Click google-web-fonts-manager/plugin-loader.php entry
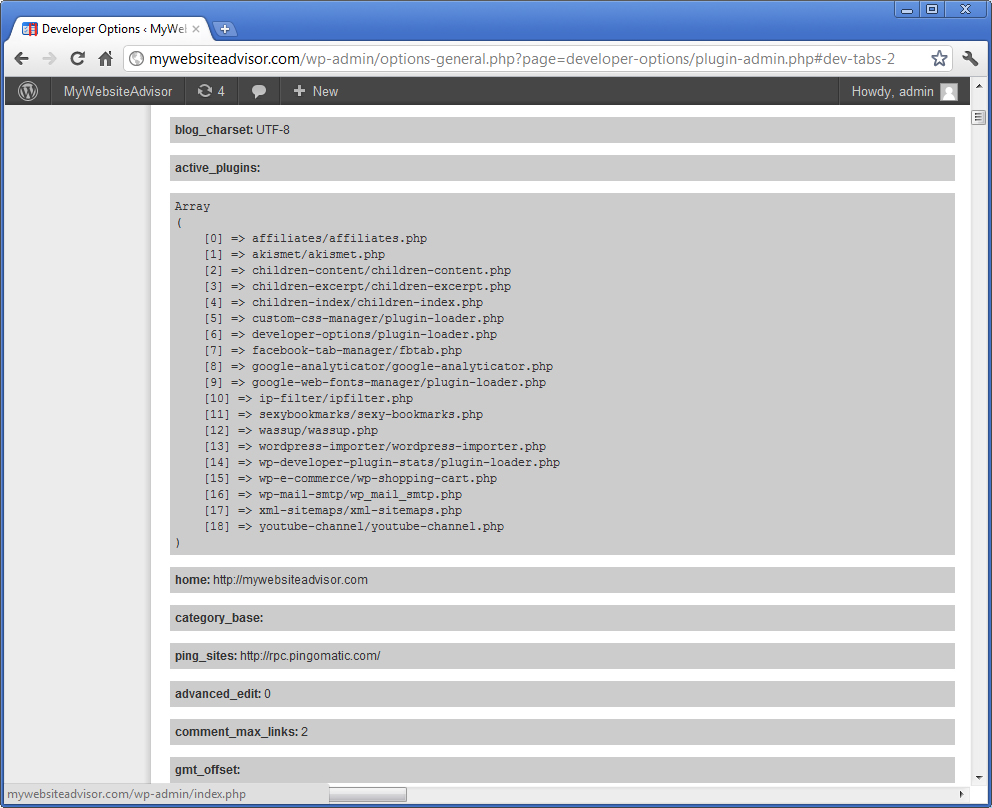 click(399, 382)
